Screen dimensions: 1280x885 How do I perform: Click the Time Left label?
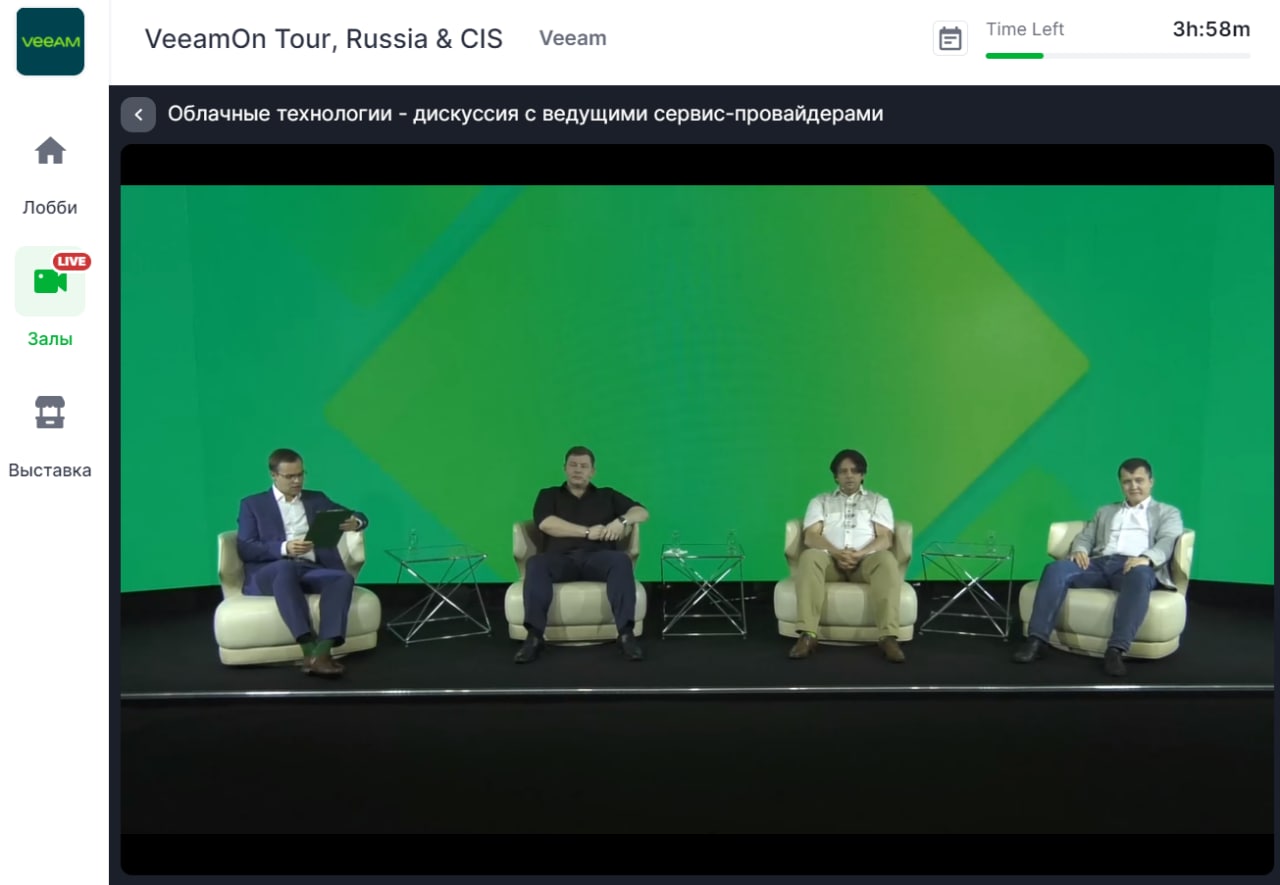click(x=1025, y=29)
